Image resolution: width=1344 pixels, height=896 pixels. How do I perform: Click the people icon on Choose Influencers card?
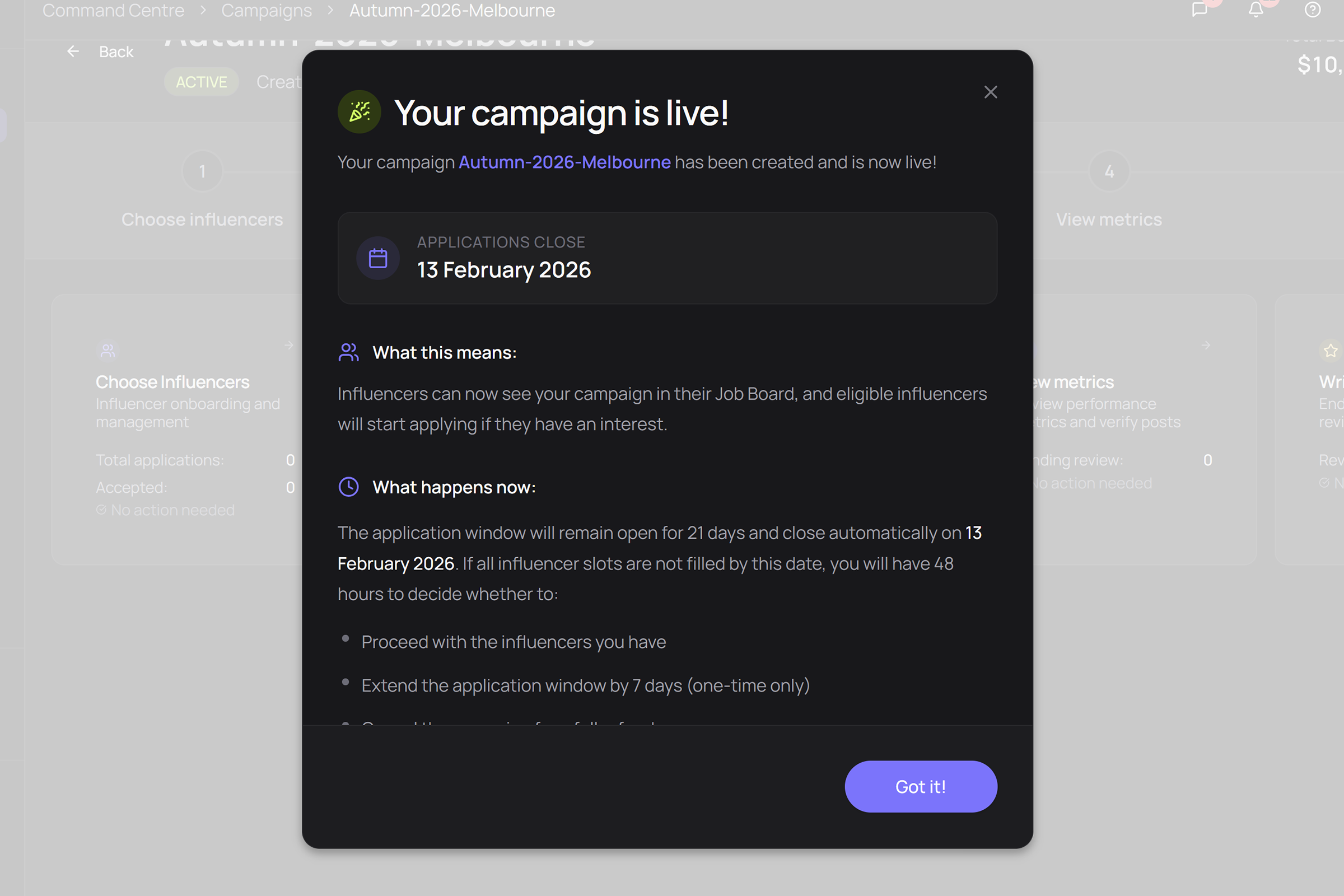(108, 351)
